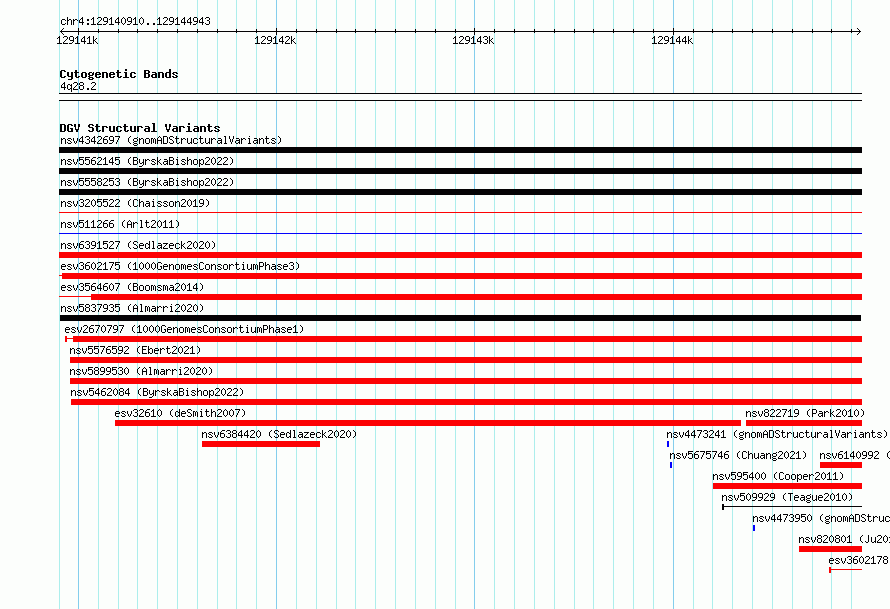Screen dimensions: 890x609
Task: Open nsv5558253 (ByrskaBishop2022) variant
Action: point(147,182)
